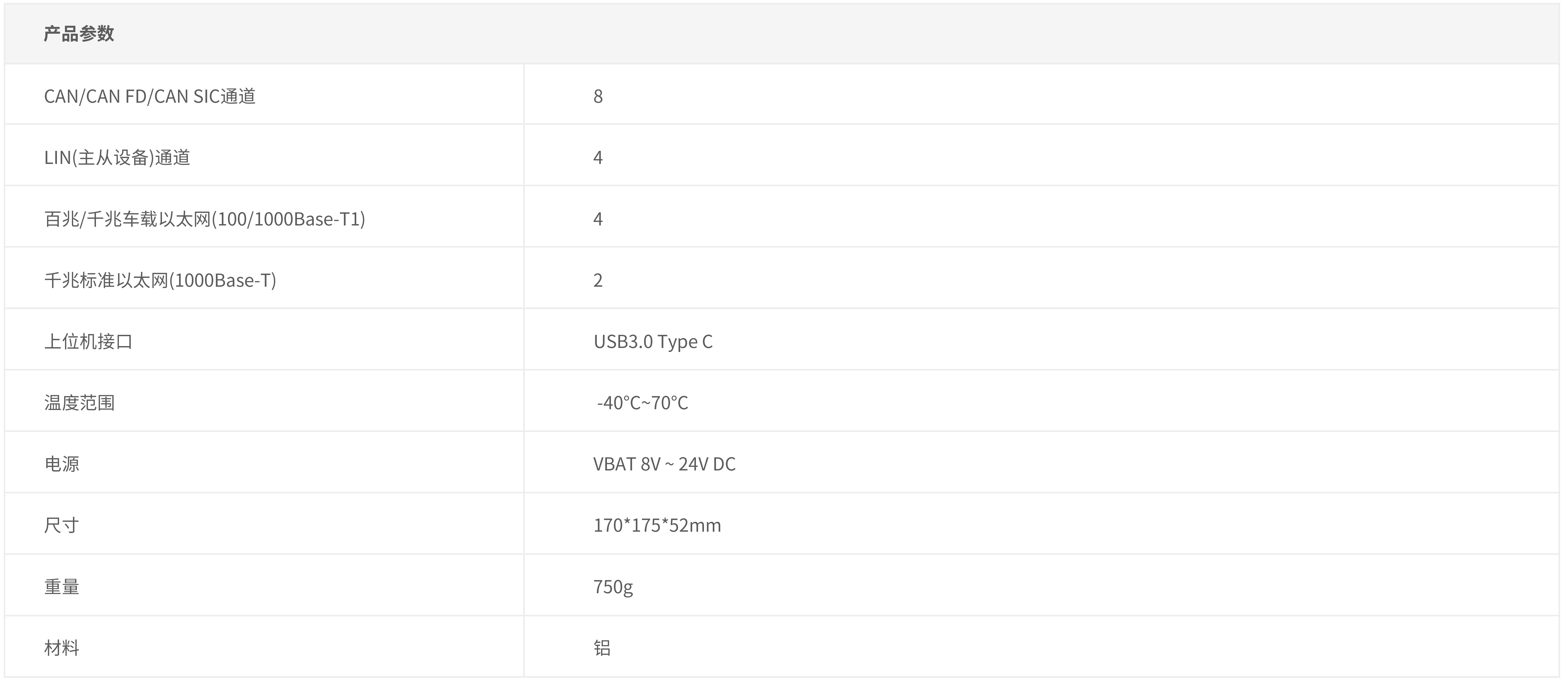Click the 铝 material value
This screenshot has width=1568, height=682.
coord(602,648)
